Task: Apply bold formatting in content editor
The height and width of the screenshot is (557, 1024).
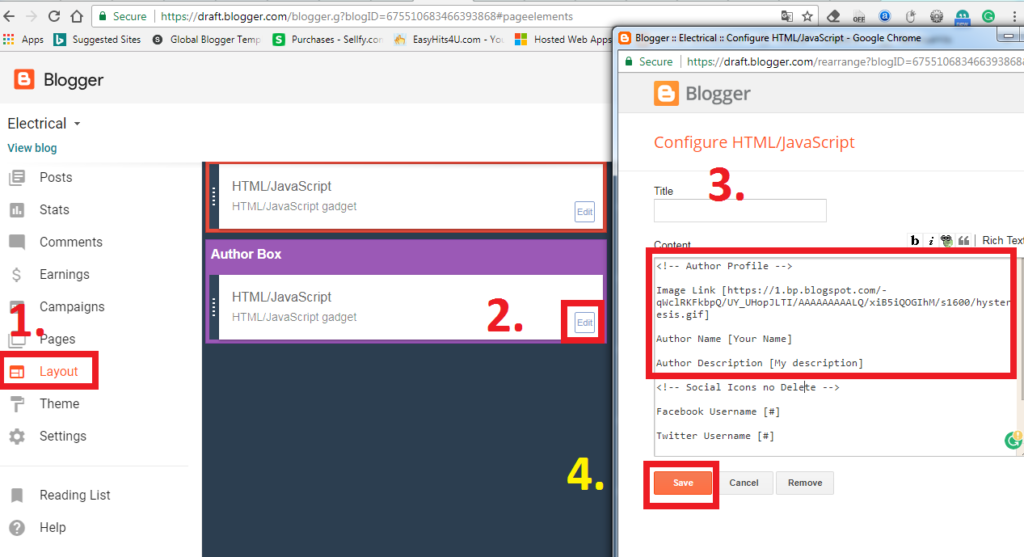Action: 914,241
